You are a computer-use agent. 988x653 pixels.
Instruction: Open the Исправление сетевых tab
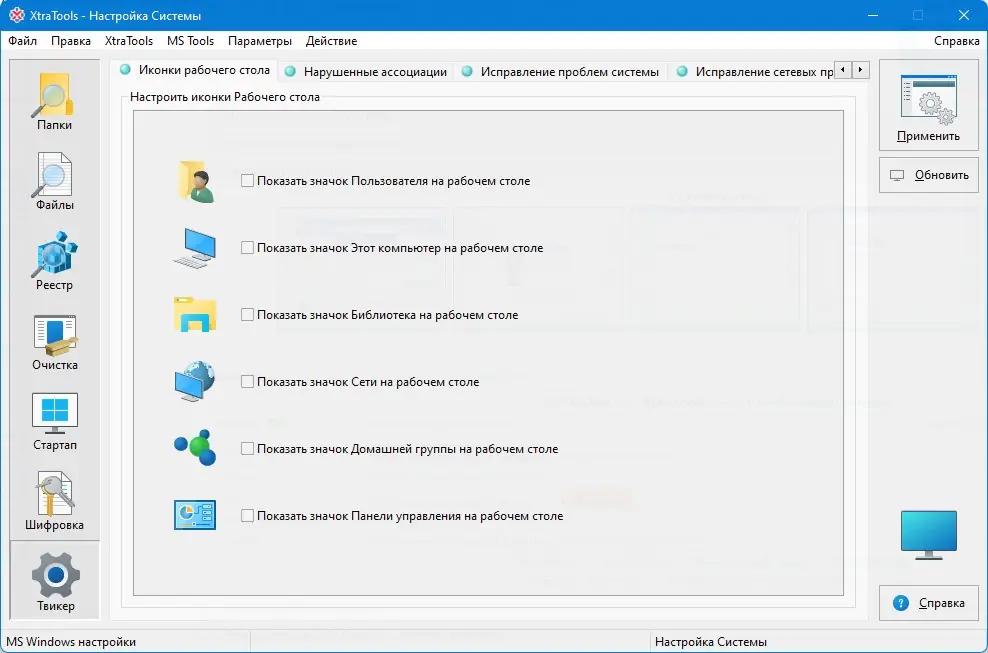[753, 72]
